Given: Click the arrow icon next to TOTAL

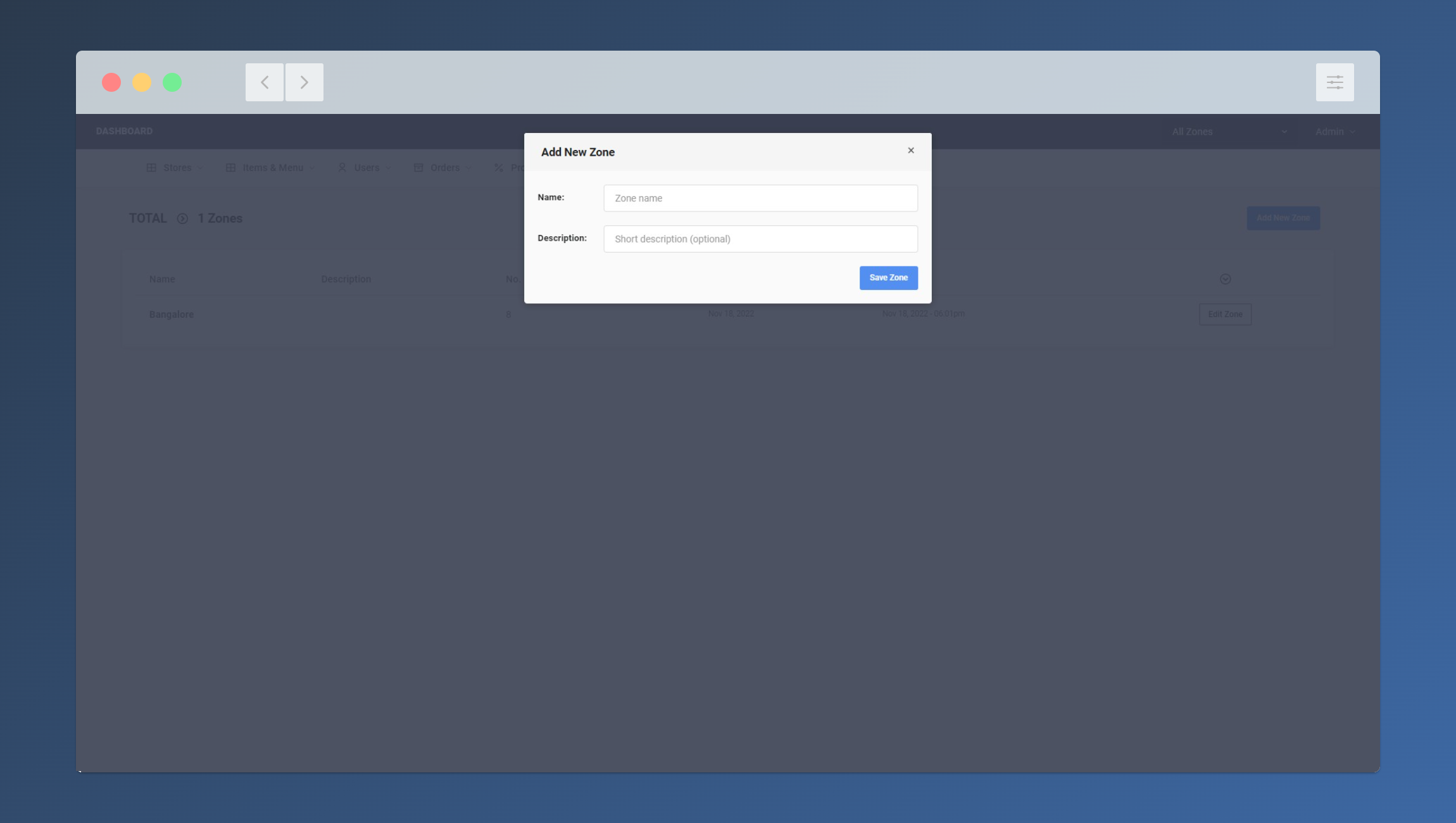Looking at the screenshot, I should [x=182, y=218].
